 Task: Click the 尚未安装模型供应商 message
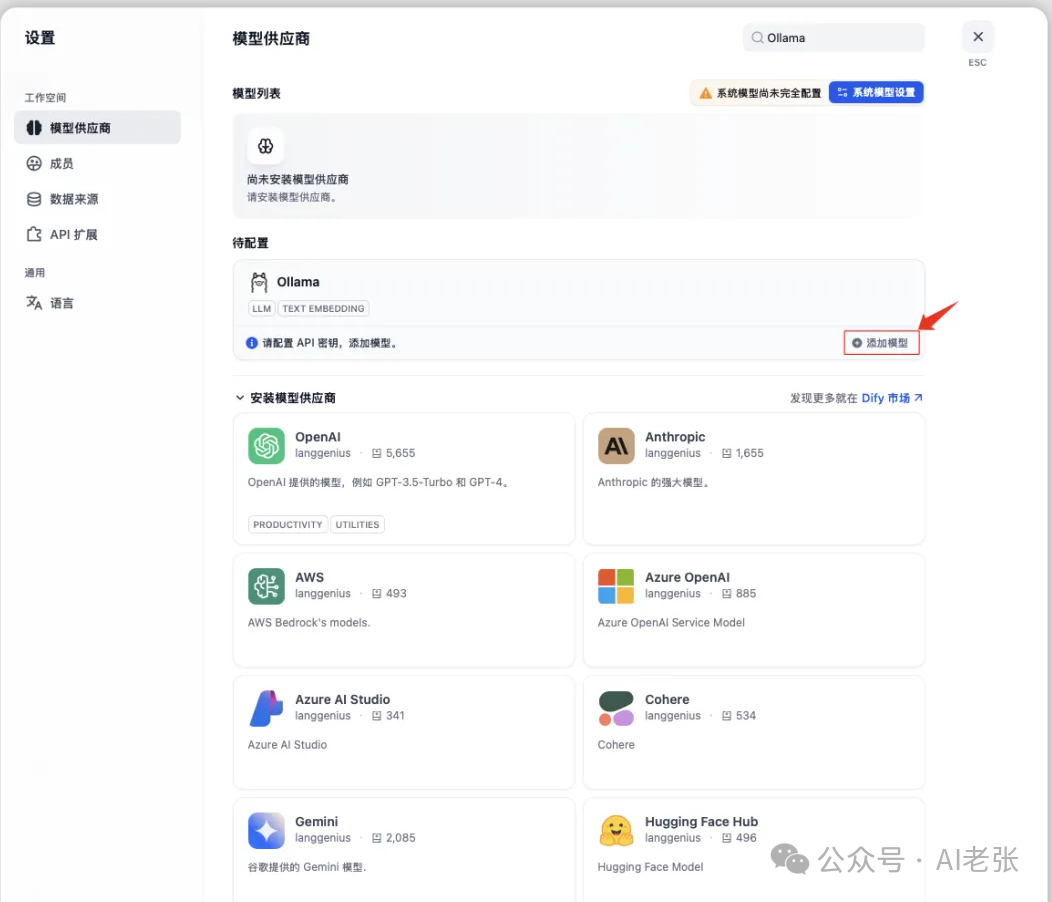tap(298, 179)
